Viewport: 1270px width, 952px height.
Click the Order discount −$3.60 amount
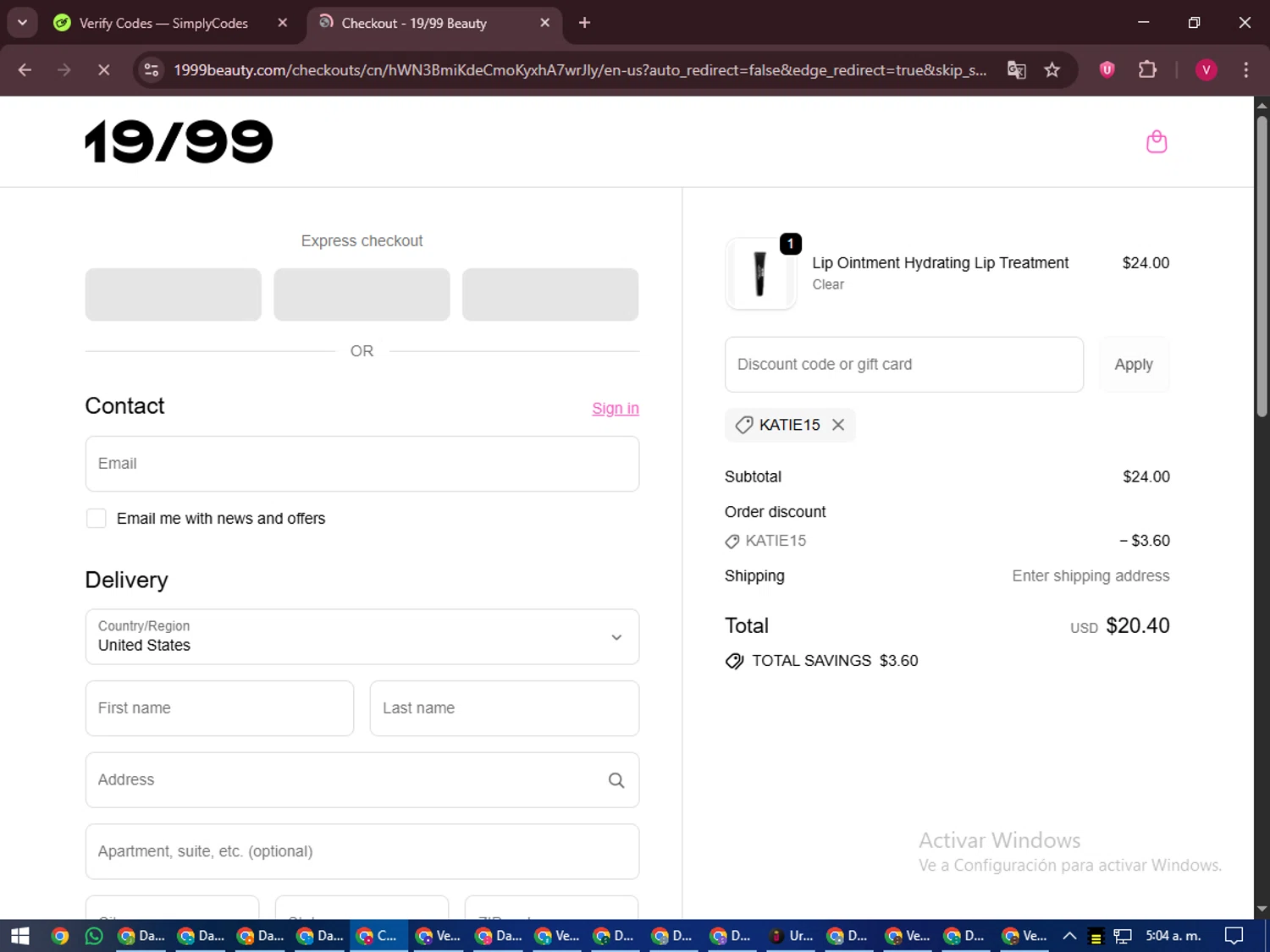(1145, 541)
